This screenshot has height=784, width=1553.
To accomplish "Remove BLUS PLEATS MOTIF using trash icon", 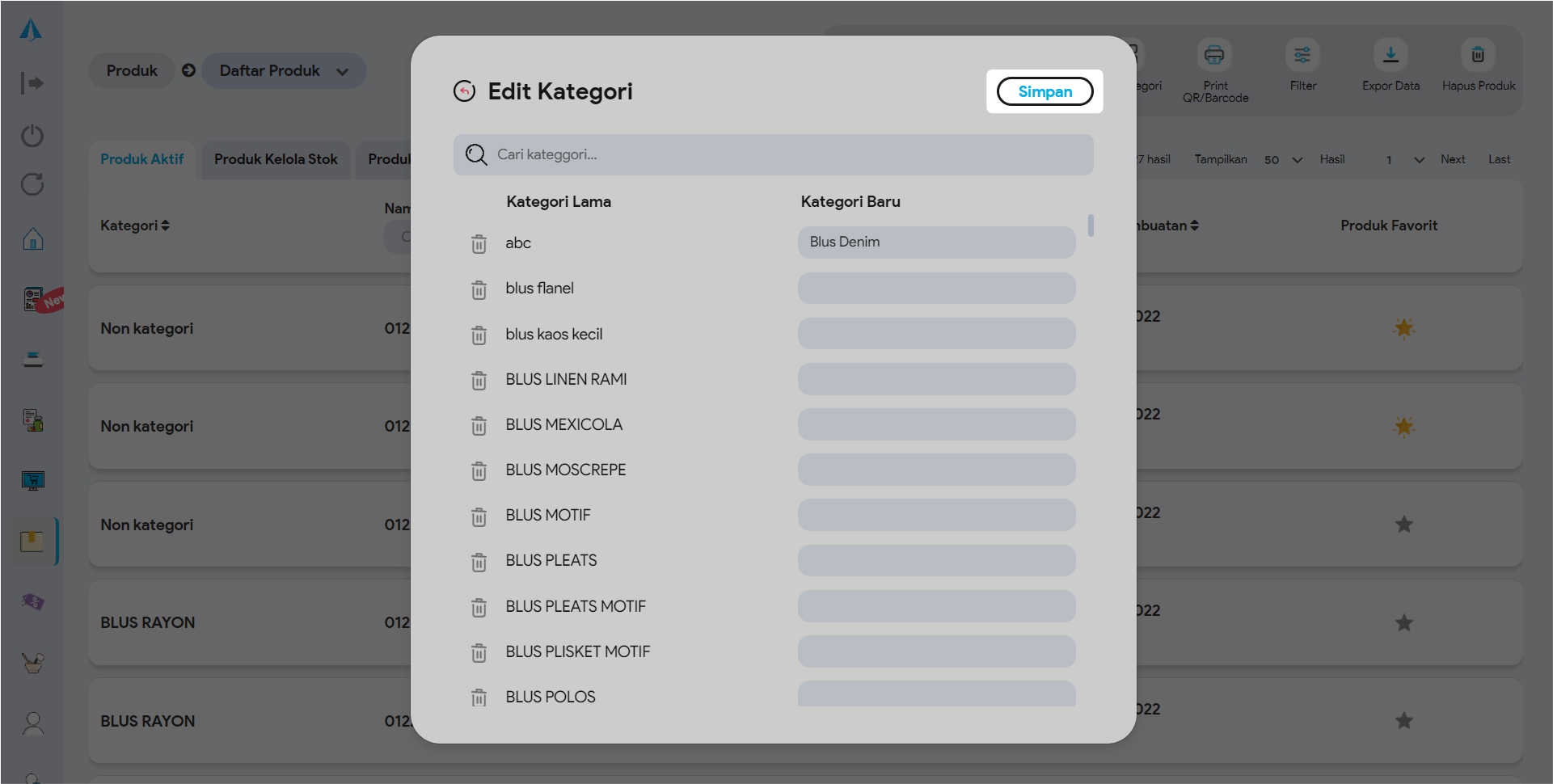I will coord(479,607).
